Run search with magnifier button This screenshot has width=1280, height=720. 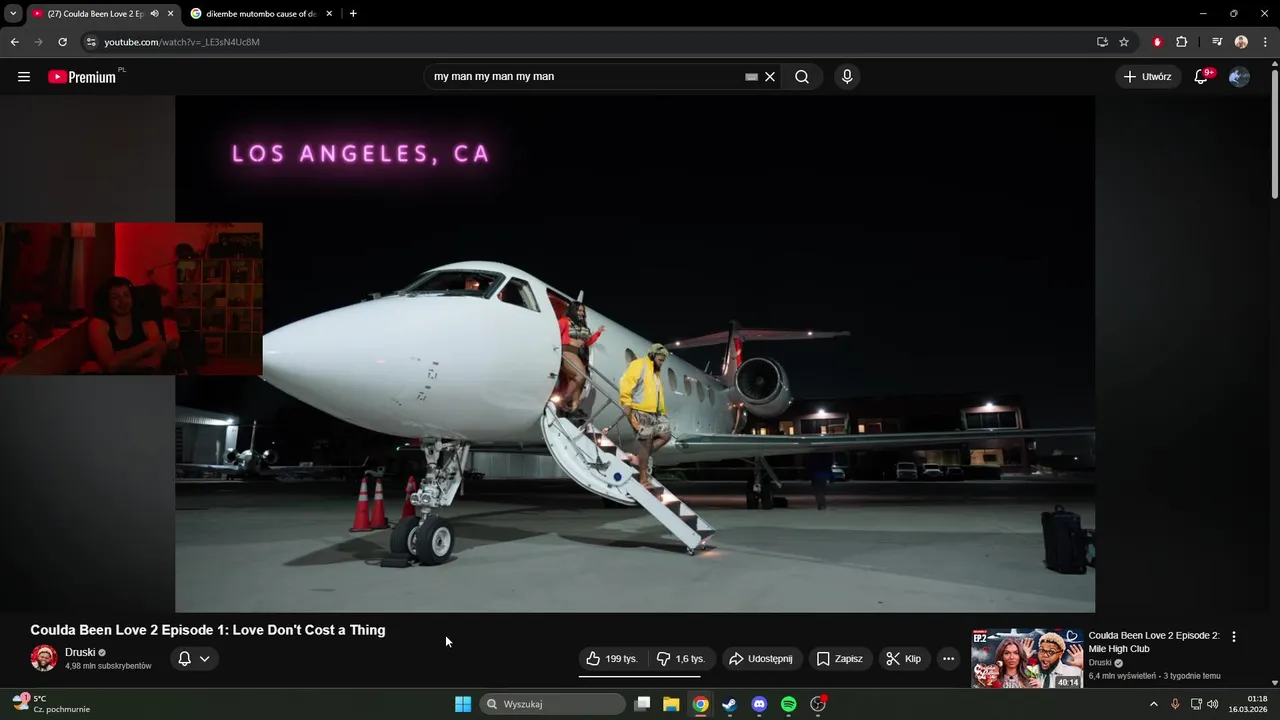coord(802,77)
